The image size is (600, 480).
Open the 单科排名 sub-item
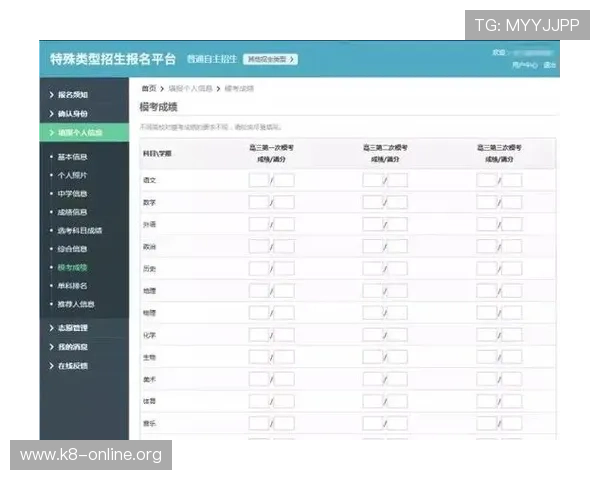click(72, 286)
